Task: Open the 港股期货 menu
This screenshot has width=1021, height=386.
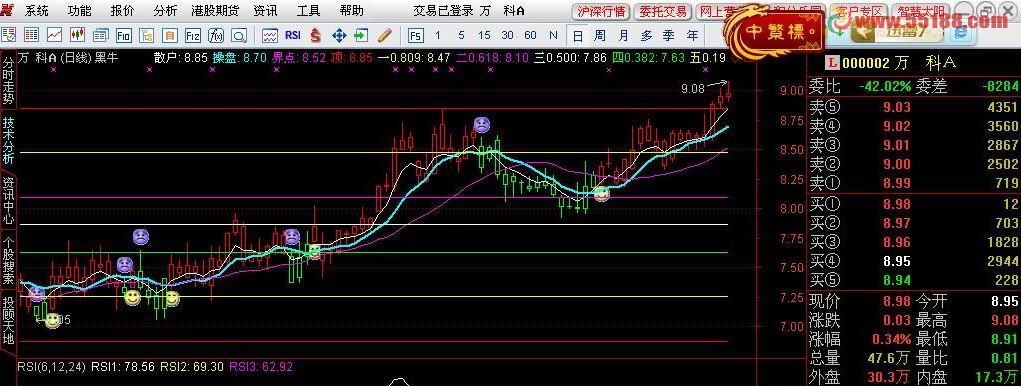Action: click(x=215, y=11)
